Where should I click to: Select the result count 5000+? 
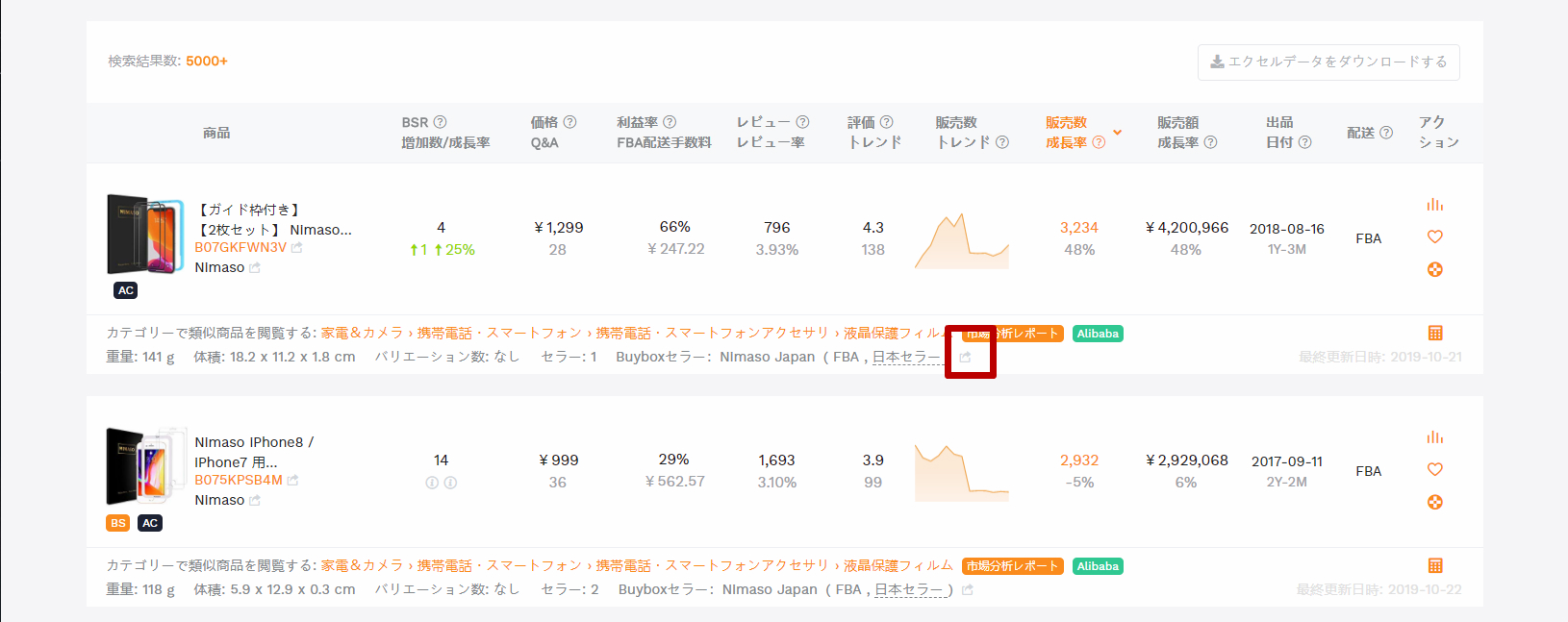[x=207, y=61]
